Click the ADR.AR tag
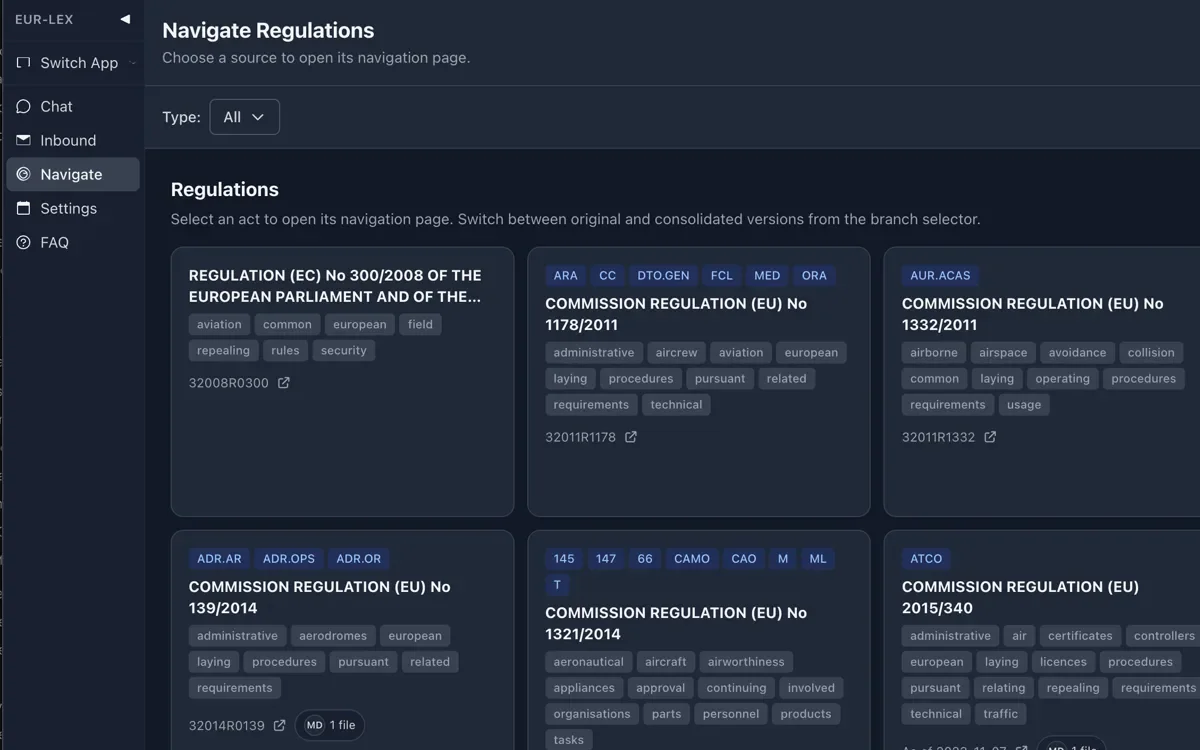 (x=219, y=559)
